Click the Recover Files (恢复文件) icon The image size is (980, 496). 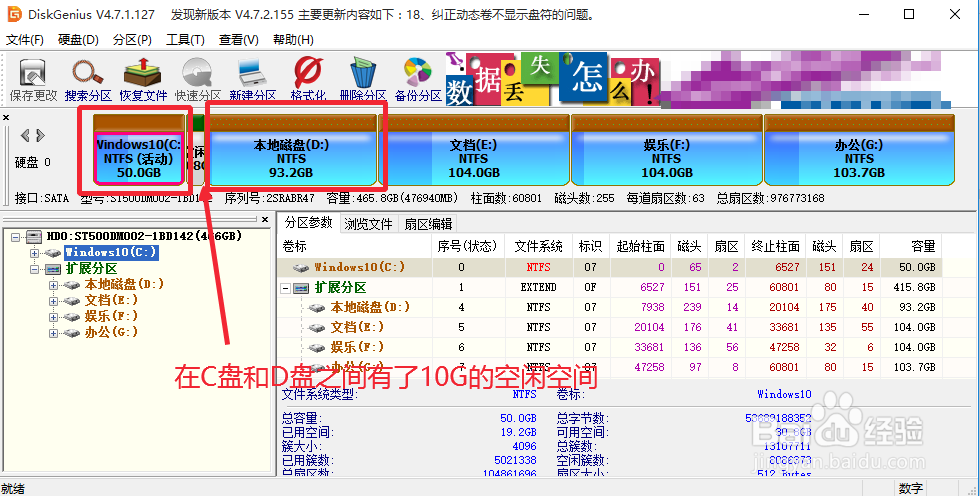pos(143,72)
